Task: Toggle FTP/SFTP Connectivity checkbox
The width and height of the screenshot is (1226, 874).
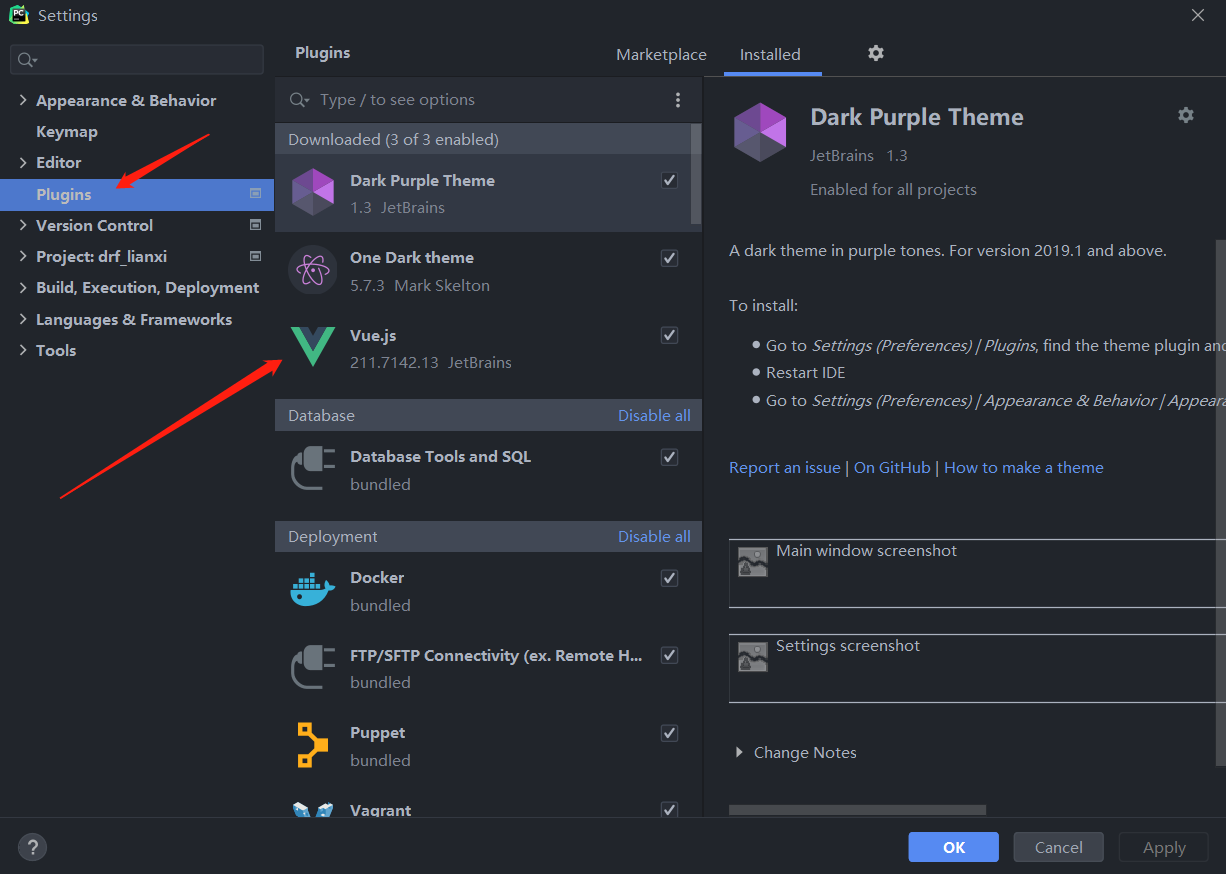Action: click(x=670, y=656)
